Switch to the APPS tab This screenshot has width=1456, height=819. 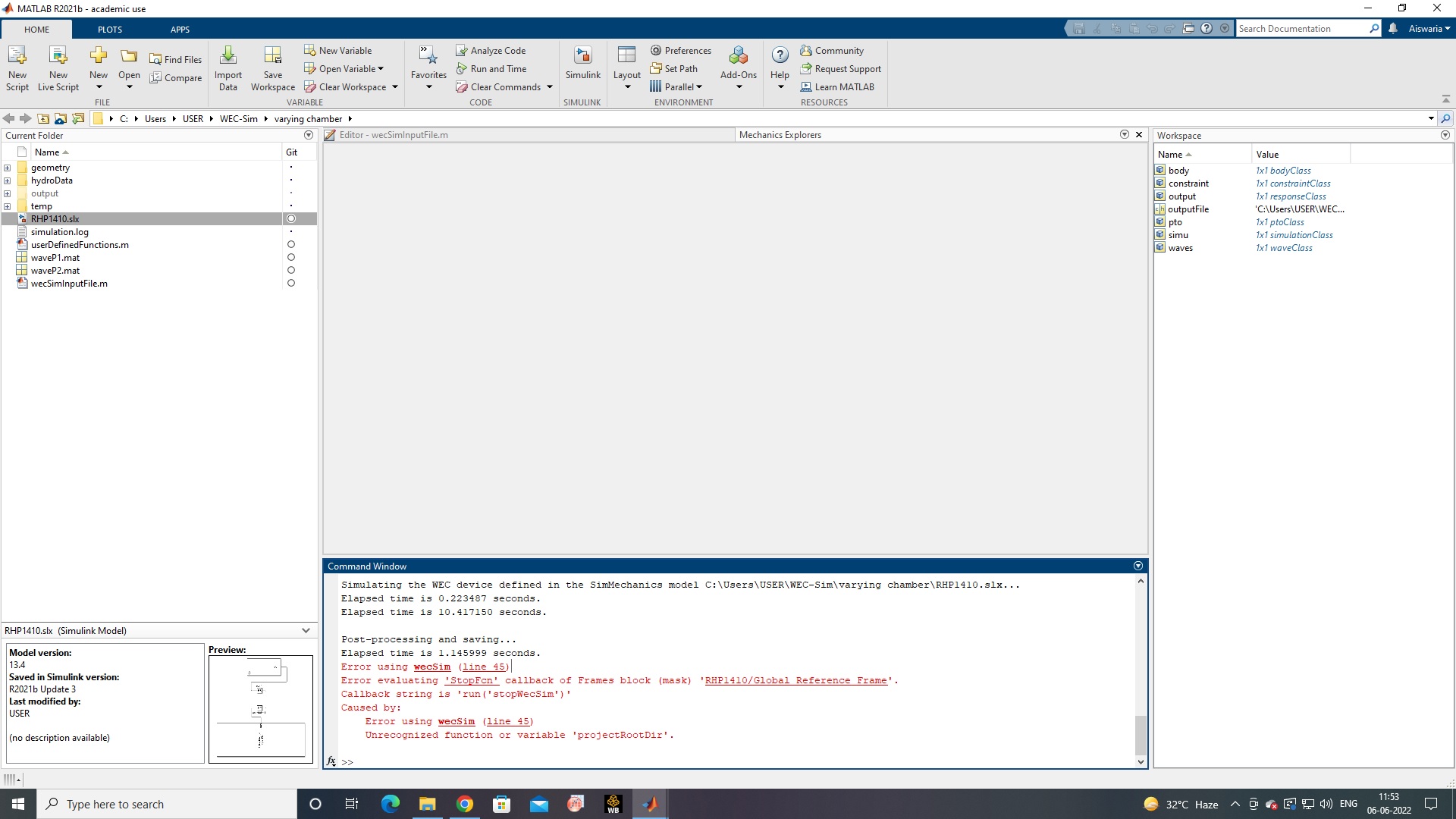pyautogui.click(x=180, y=29)
